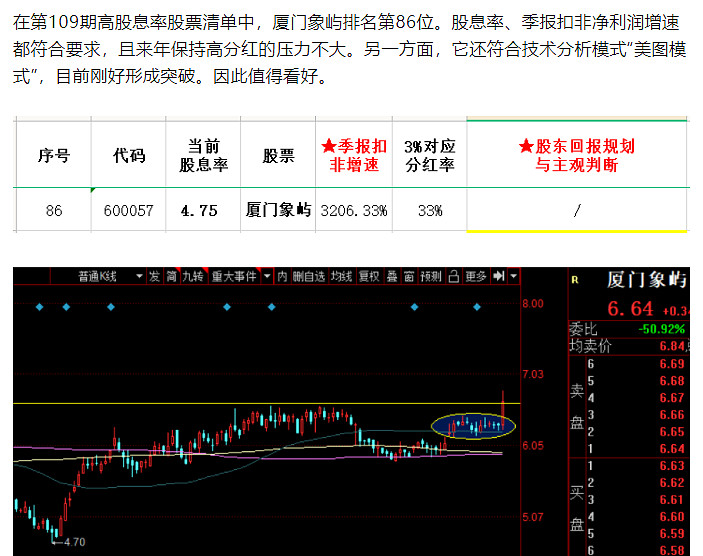Click the 委比 value -50.92%

click(662, 329)
